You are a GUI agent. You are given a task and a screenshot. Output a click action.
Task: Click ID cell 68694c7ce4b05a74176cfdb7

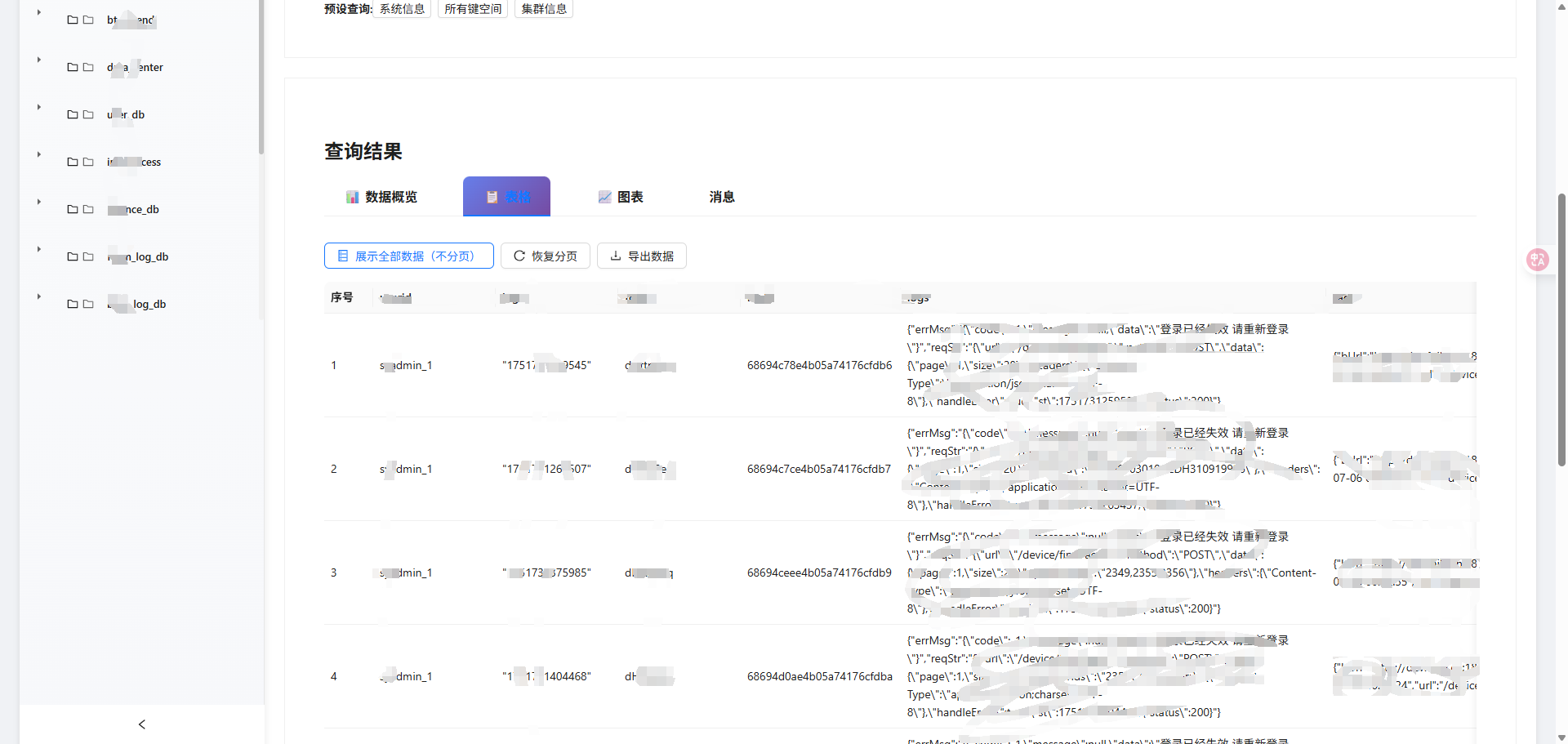(x=819, y=469)
